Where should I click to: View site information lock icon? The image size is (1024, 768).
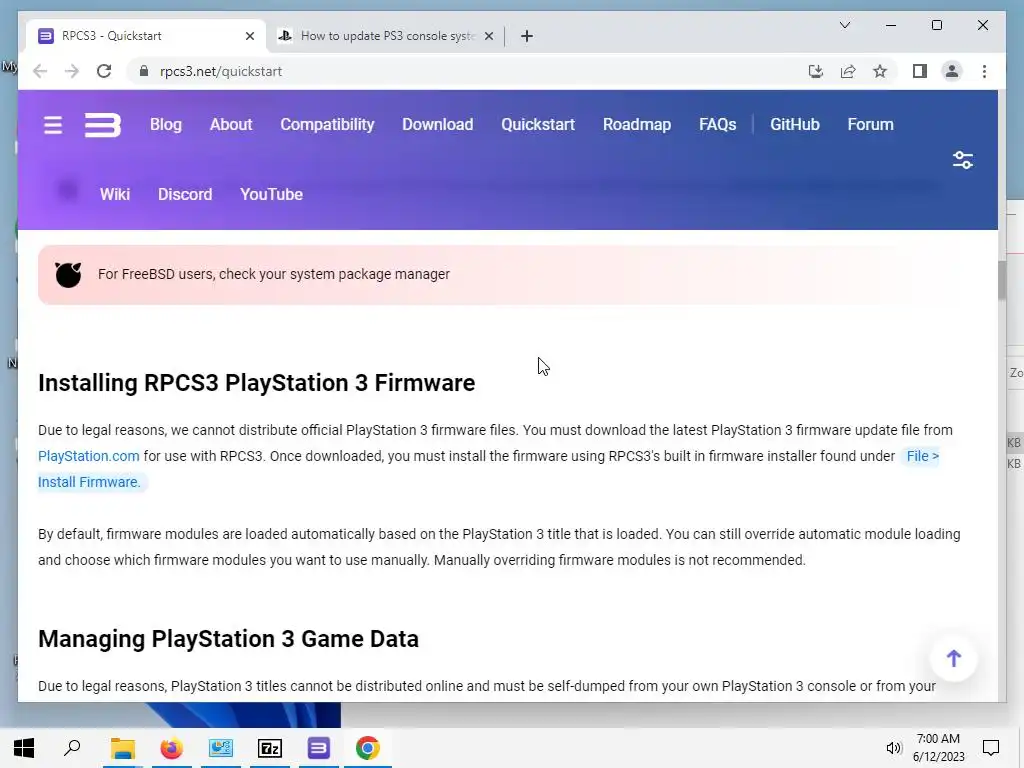pos(144,71)
